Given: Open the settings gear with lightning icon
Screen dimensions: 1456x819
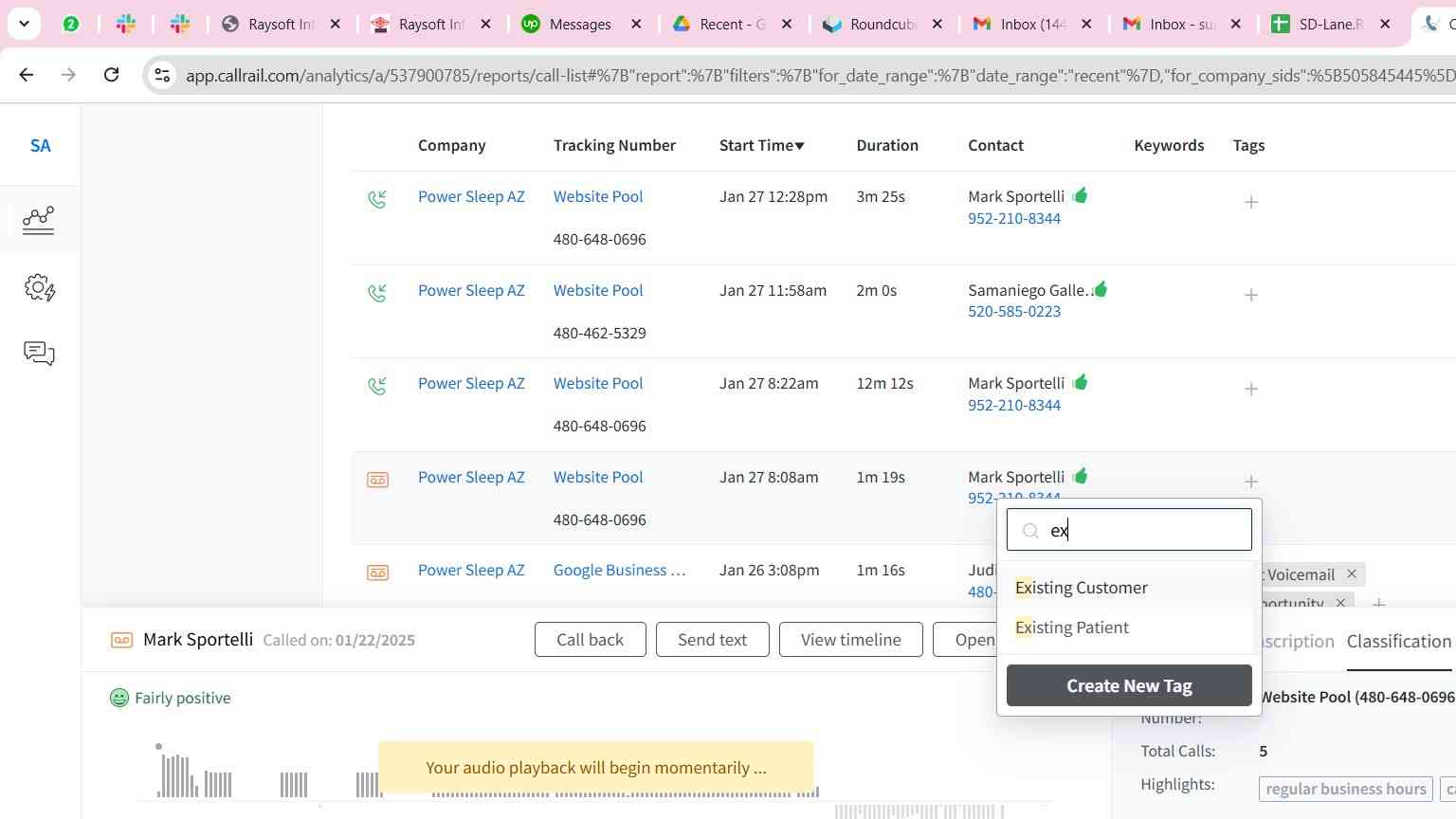Looking at the screenshot, I should click(x=39, y=287).
